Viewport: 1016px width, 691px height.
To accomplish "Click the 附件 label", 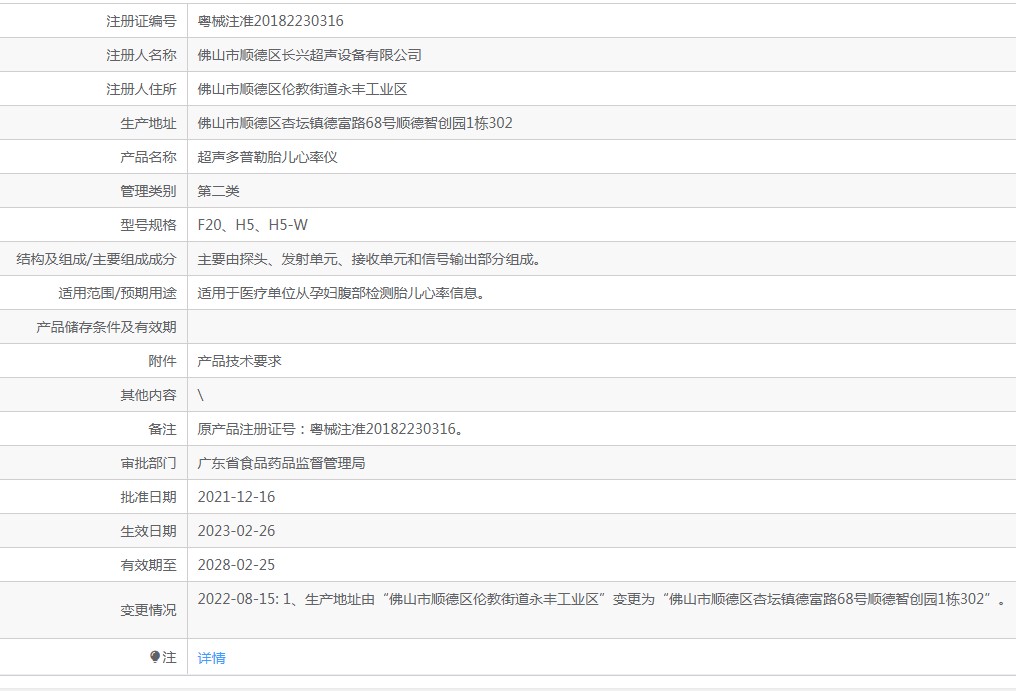I will [x=162, y=361].
